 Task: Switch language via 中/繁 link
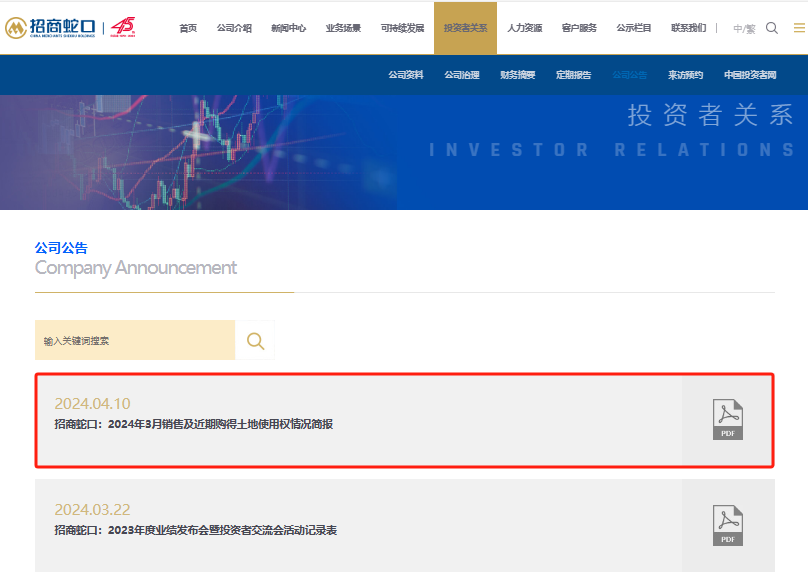tap(744, 29)
